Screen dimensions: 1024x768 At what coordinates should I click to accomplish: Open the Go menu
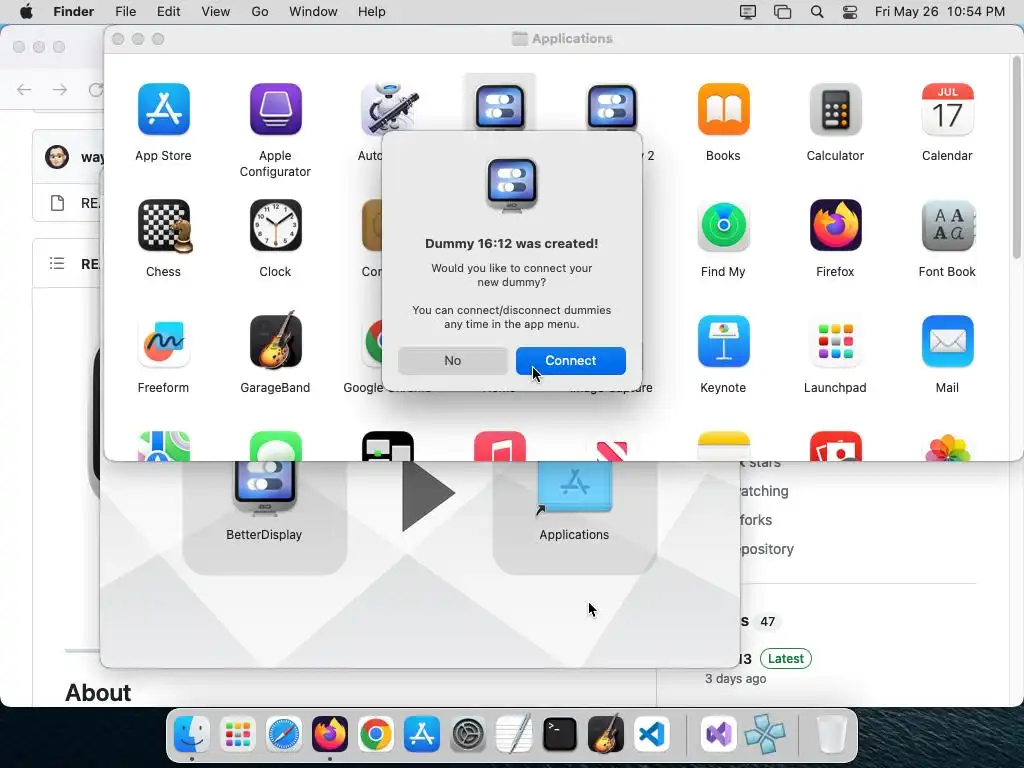(x=260, y=12)
